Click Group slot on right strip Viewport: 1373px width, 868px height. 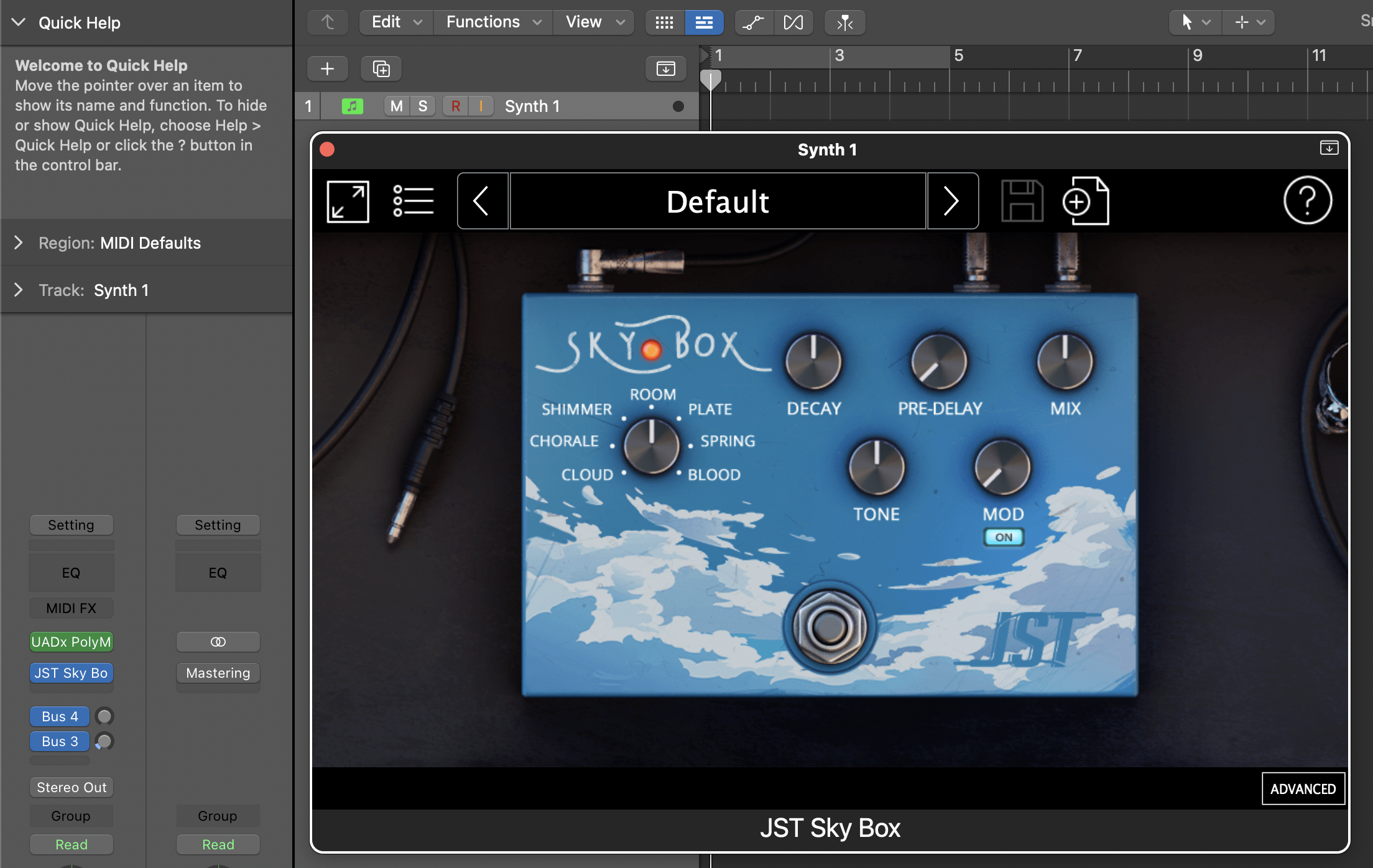(x=218, y=816)
